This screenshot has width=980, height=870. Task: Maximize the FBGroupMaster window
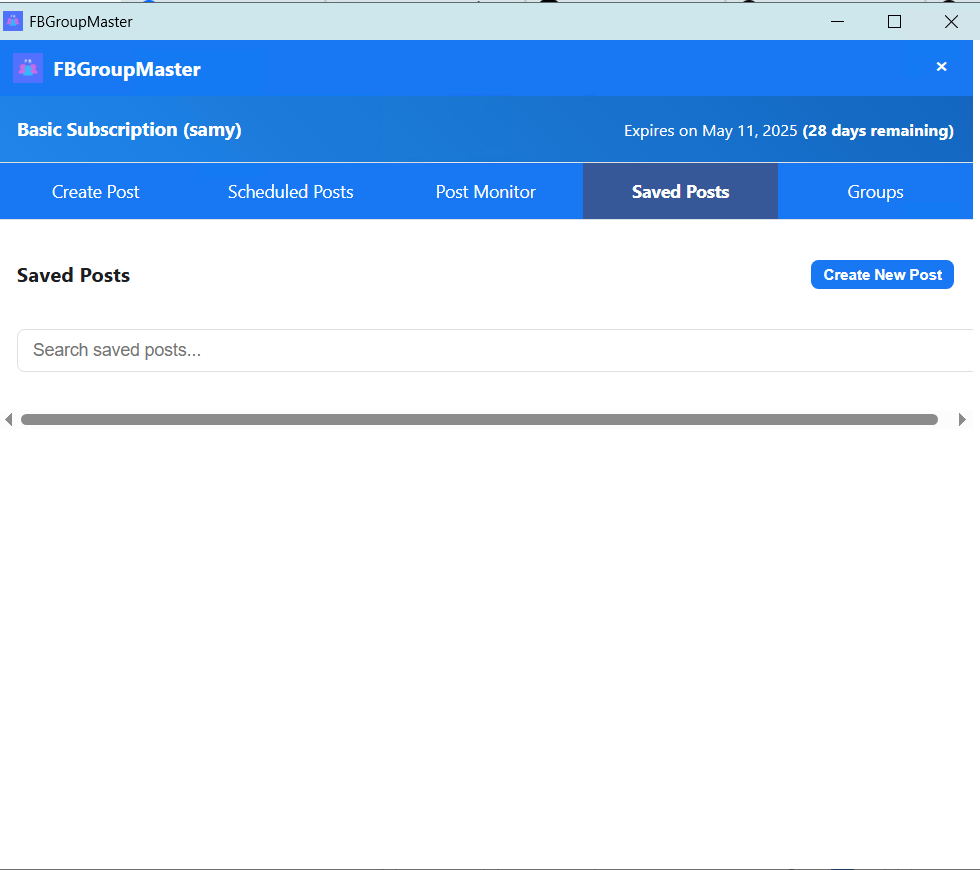click(894, 21)
